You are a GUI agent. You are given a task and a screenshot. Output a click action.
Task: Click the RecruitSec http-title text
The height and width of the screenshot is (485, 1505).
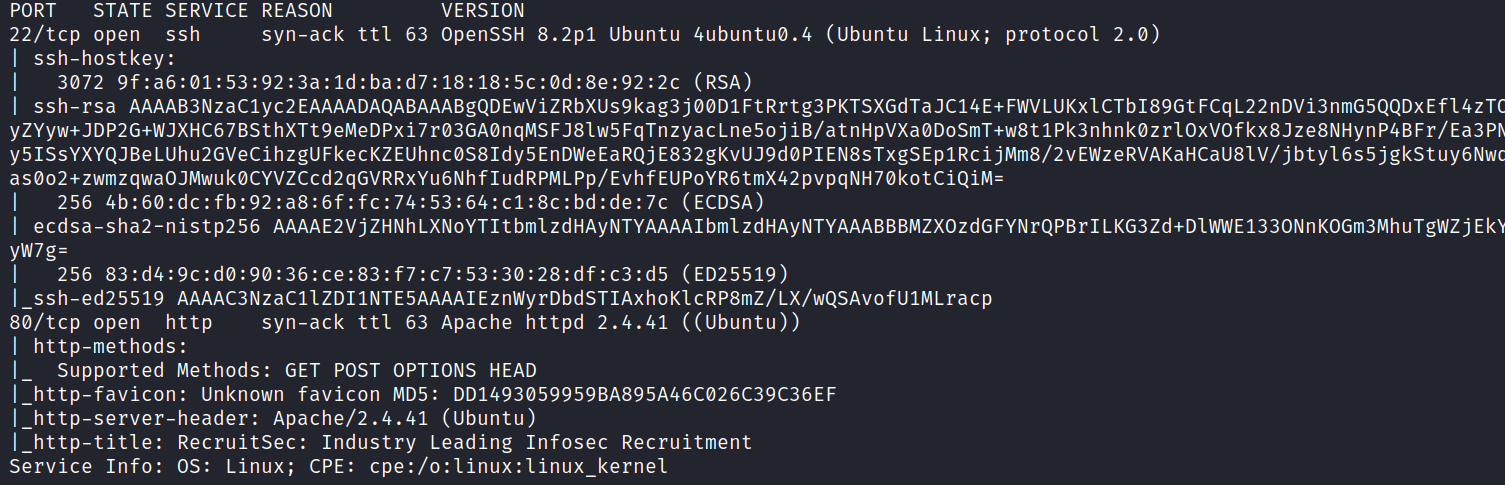(465, 443)
